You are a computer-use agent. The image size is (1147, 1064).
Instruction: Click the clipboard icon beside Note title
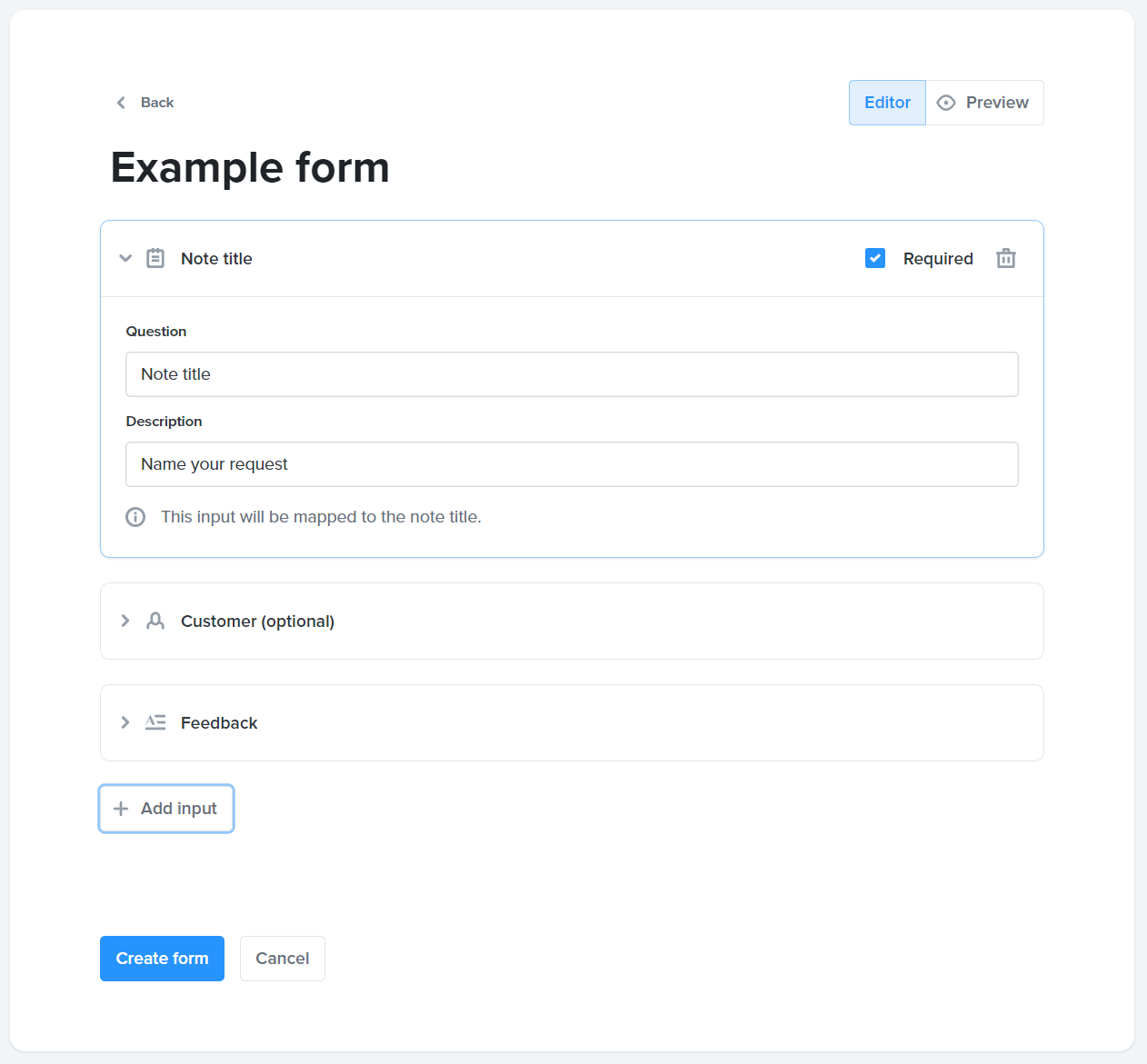pyautogui.click(x=155, y=258)
